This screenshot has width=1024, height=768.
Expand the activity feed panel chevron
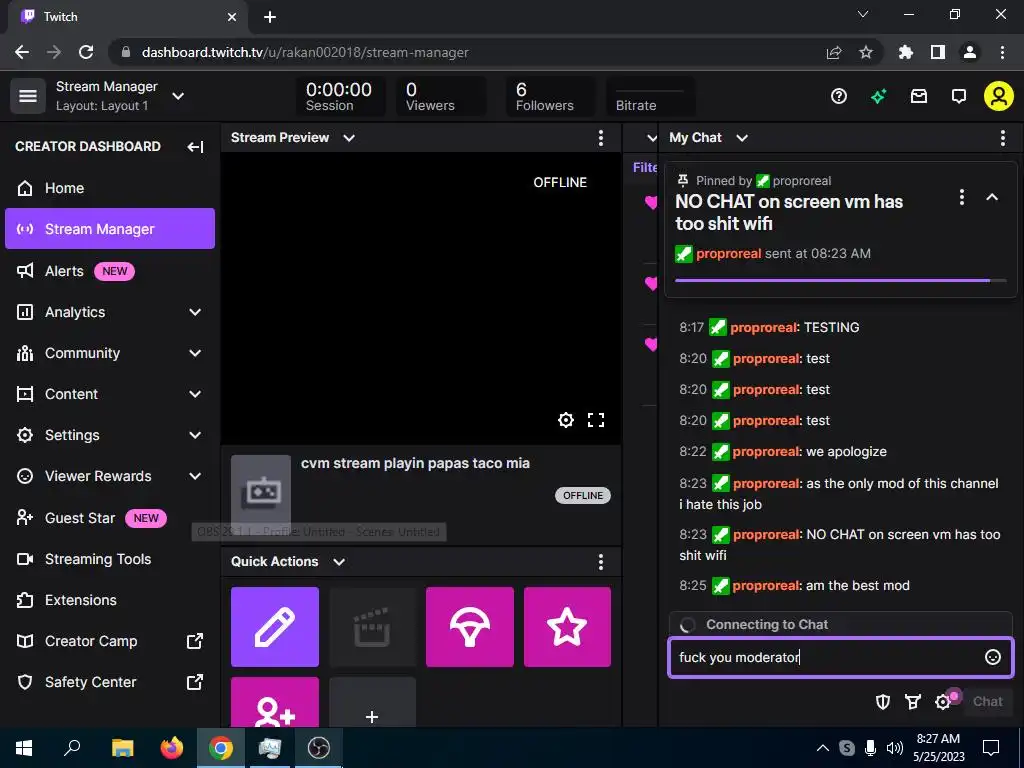[652, 138]
